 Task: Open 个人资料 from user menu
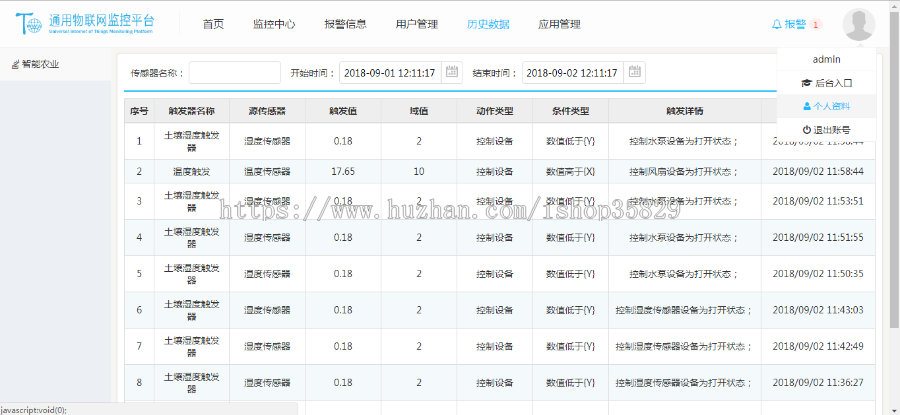point(827,106)
